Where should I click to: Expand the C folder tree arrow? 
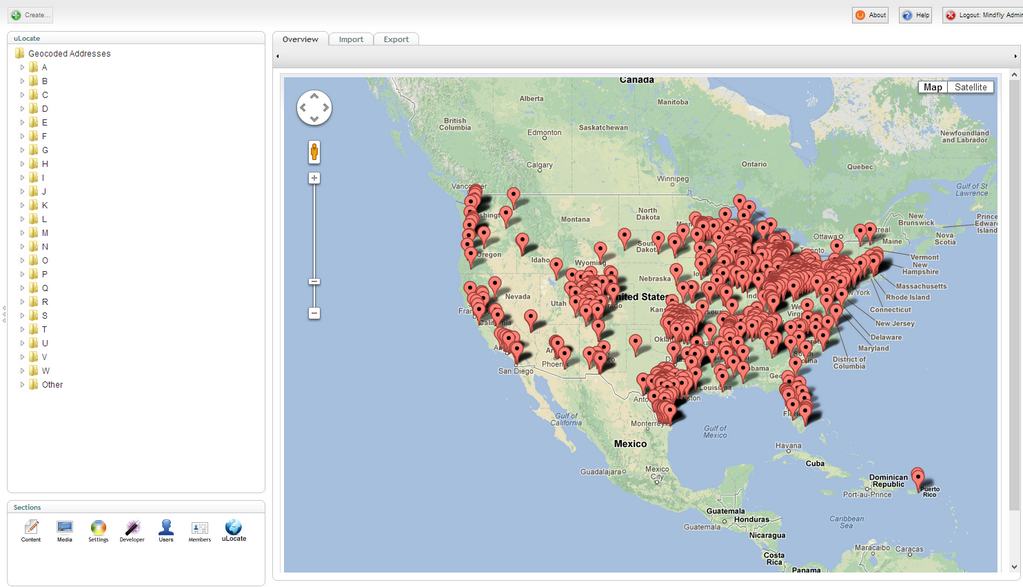coord(22,95)
